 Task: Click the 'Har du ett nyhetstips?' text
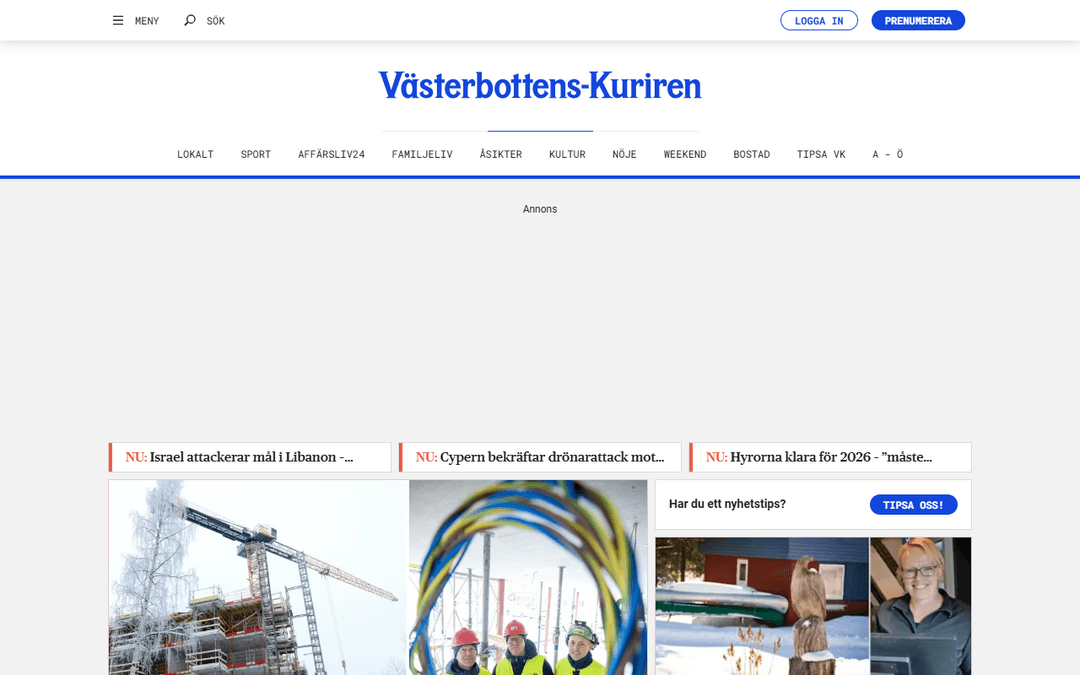[727, 504]
